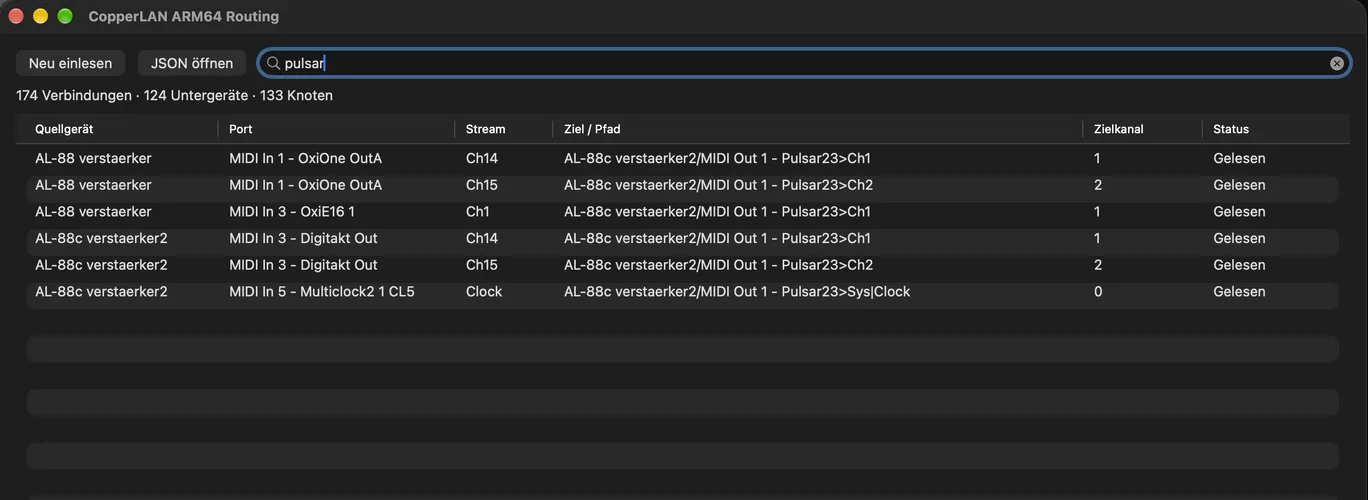Sort by the Ziel / Pfad column header
1368x500 pixels.
[592, 129]
